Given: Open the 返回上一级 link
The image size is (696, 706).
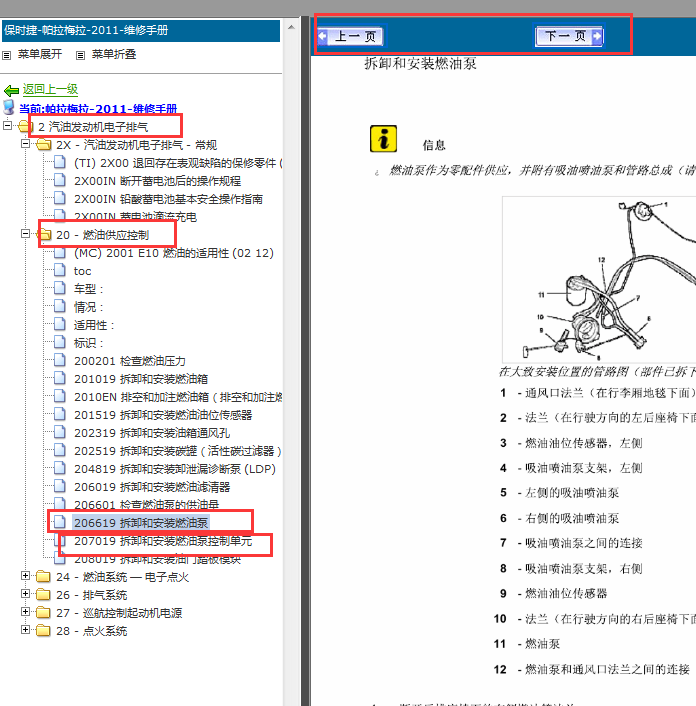Looking at the screenshot, I should tap(50, 89).
